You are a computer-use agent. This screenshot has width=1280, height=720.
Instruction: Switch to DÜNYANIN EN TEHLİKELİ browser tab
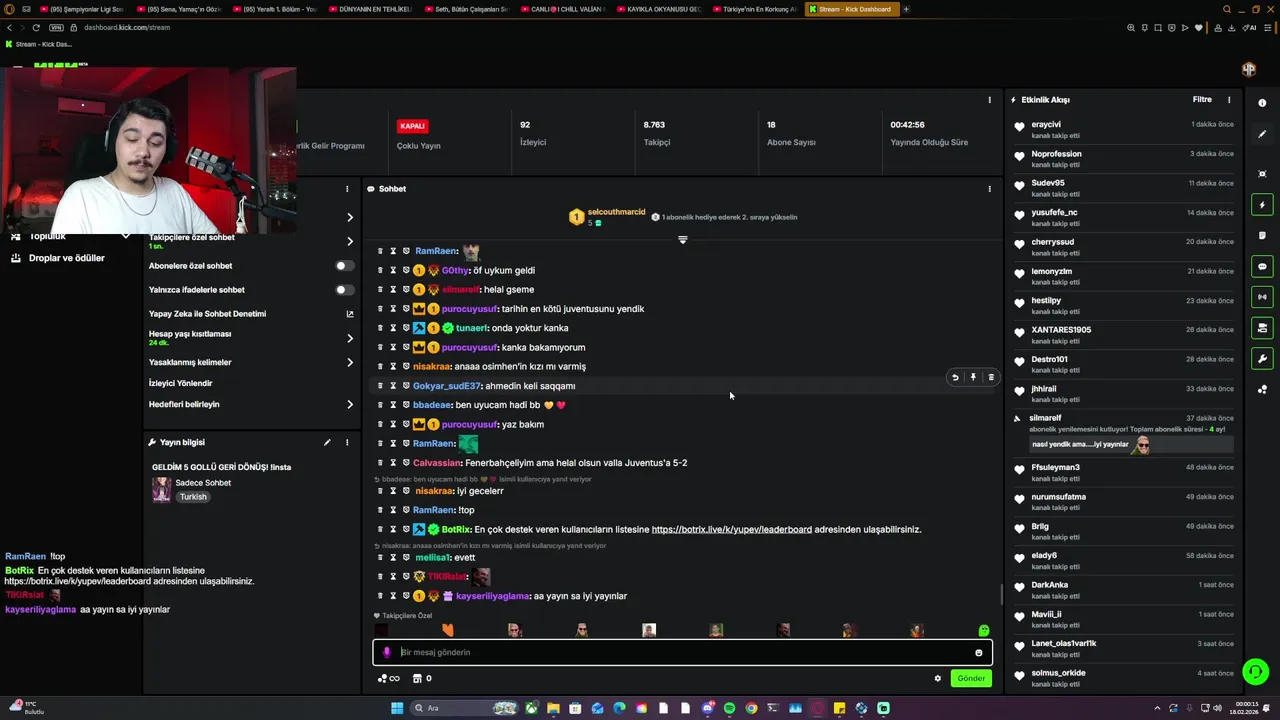pos(369,9)
